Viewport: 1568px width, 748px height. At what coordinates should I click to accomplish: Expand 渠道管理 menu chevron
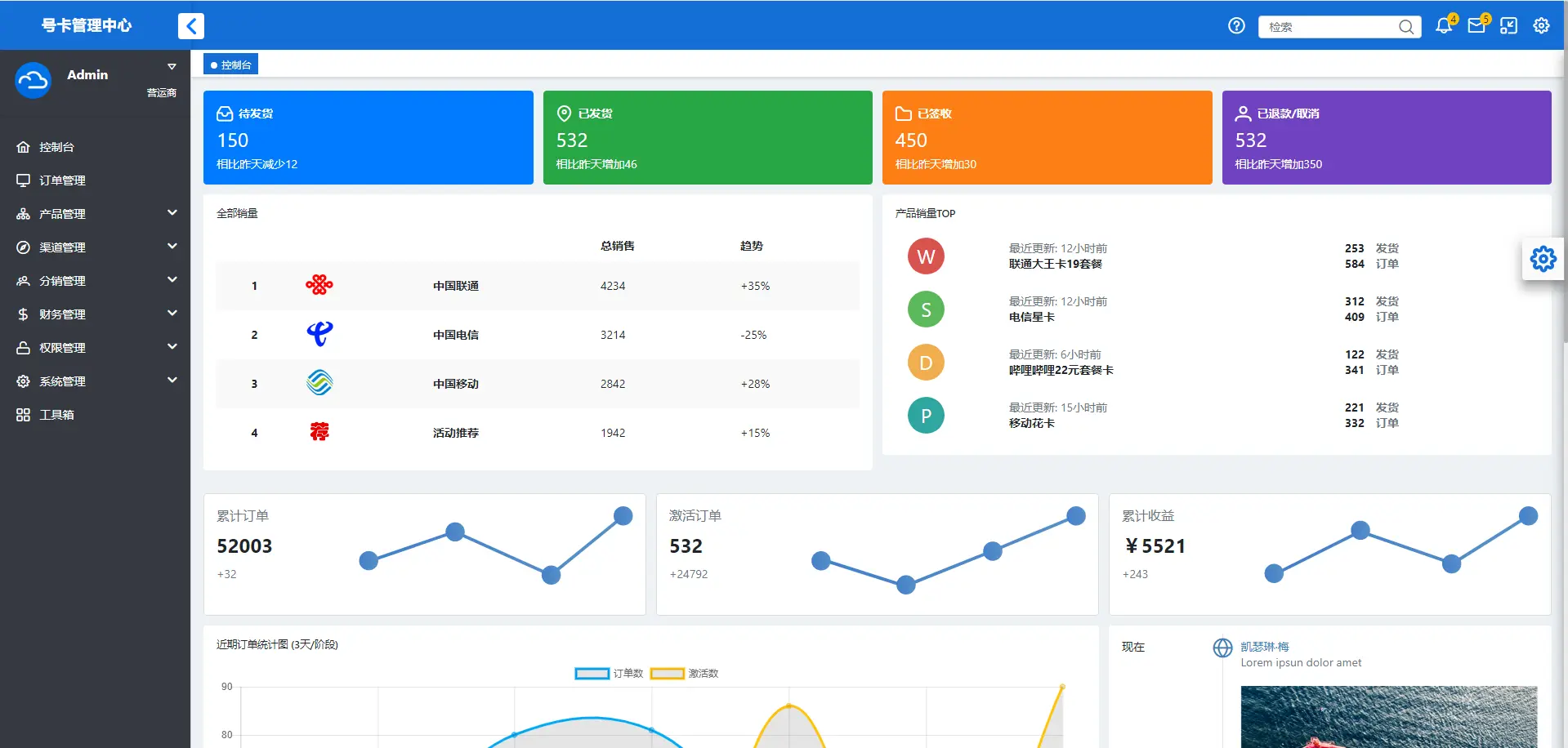(172, 247)
